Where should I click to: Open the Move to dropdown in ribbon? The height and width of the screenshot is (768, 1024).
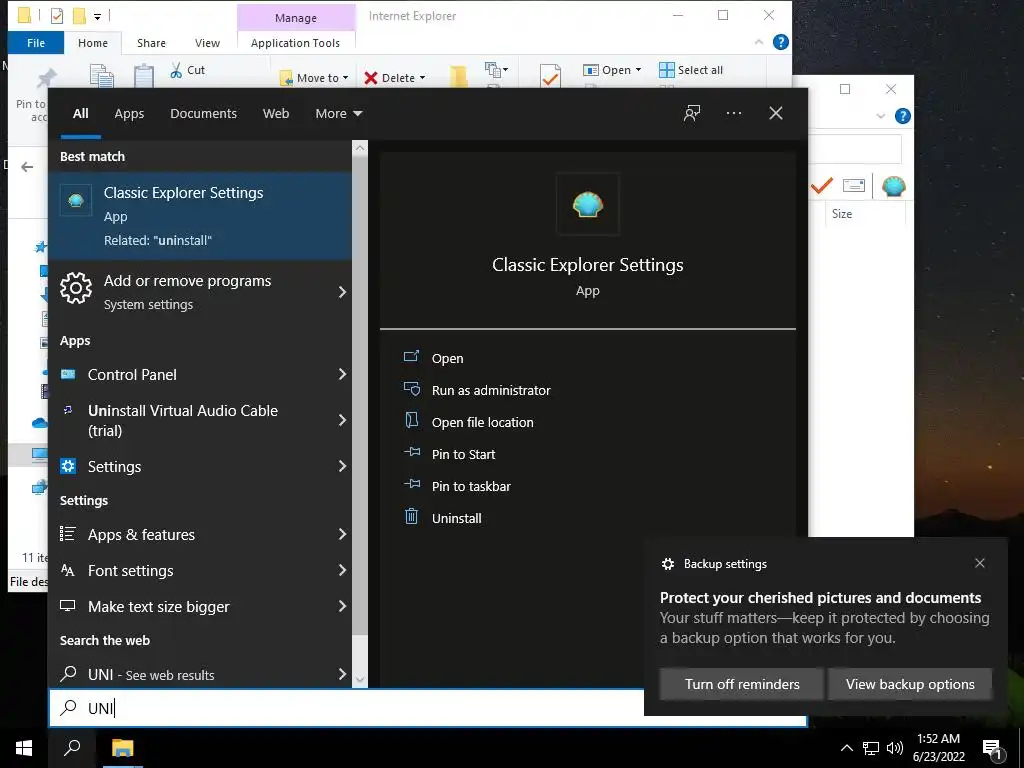[345, 78]
